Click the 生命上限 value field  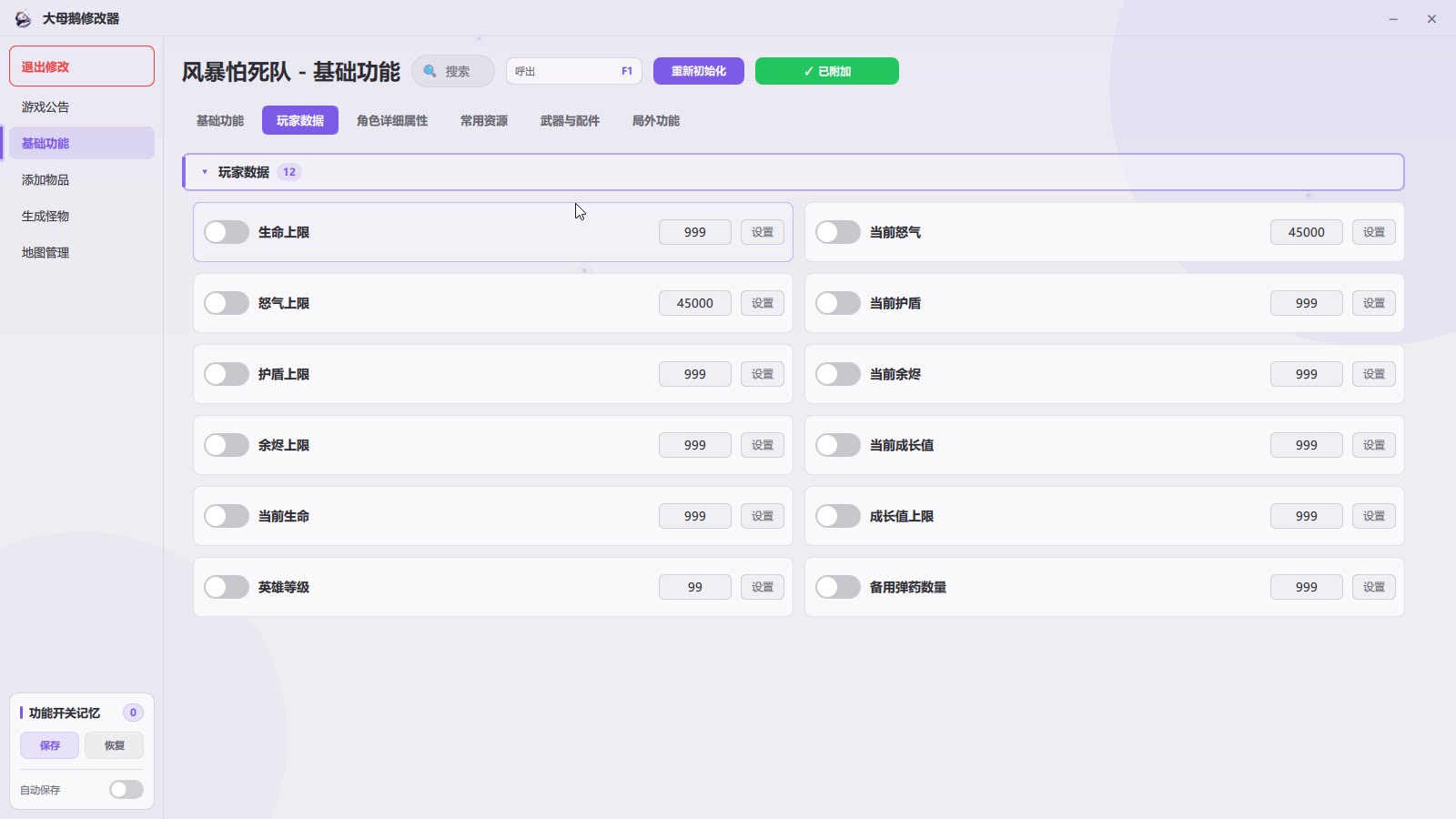point(695,232)
